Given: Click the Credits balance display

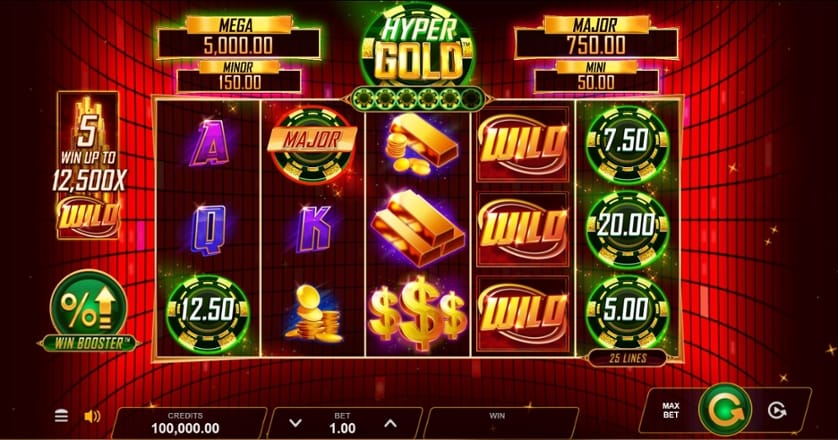Looking at the screenshot, I should [x=185, y=423].
